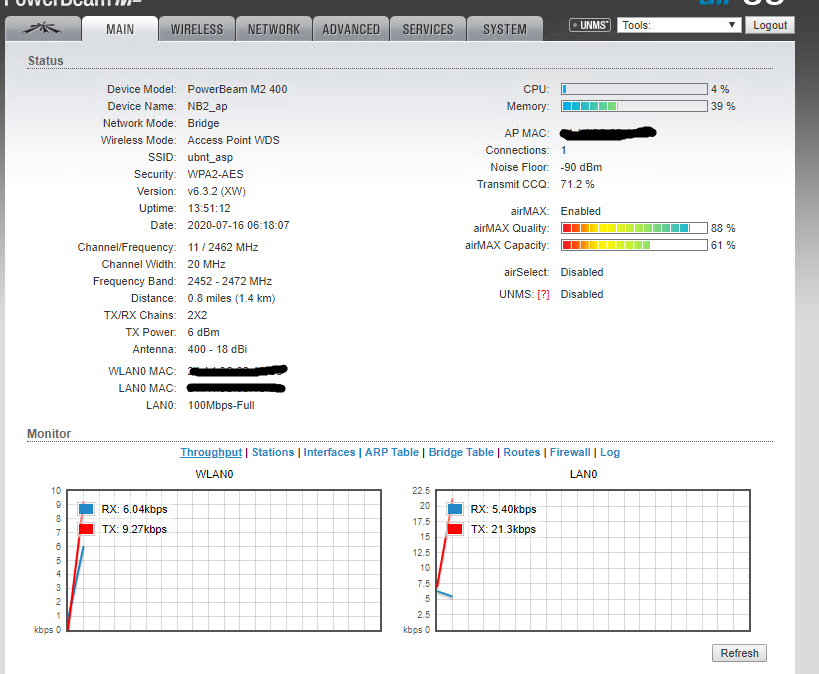Open the Ubiquiti logo tab

coord(43,29)
